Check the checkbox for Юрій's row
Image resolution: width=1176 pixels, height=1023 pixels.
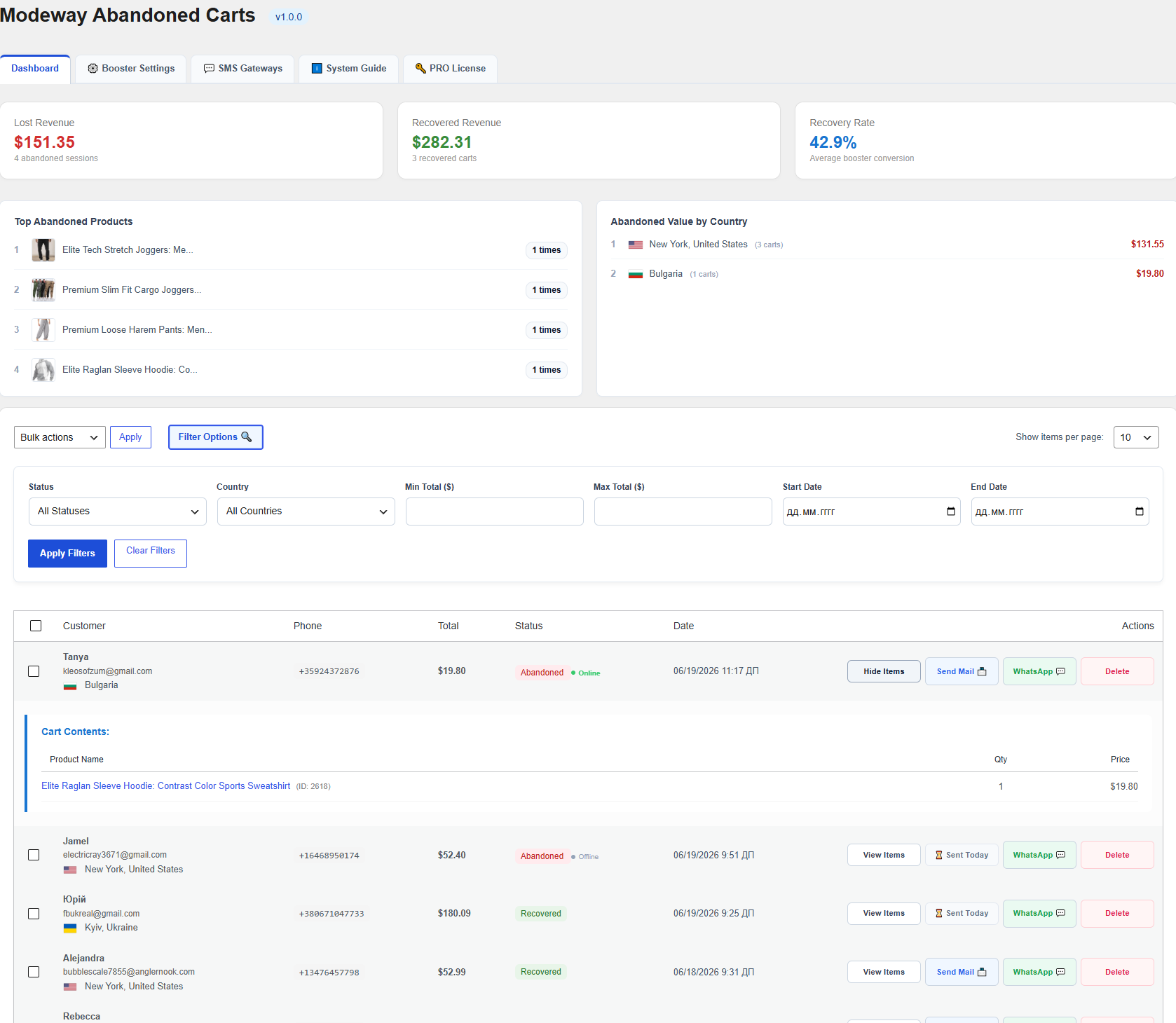[34, 914]
